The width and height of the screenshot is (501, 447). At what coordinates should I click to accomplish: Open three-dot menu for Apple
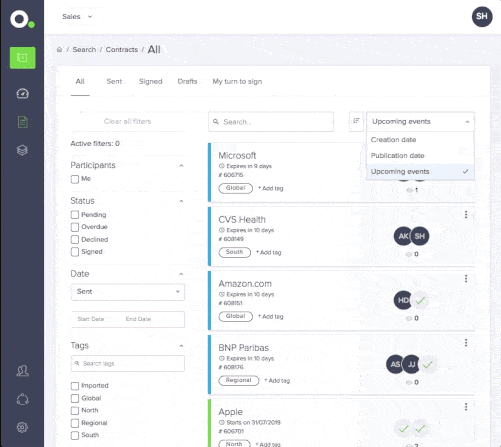click(x=466, y=407)
